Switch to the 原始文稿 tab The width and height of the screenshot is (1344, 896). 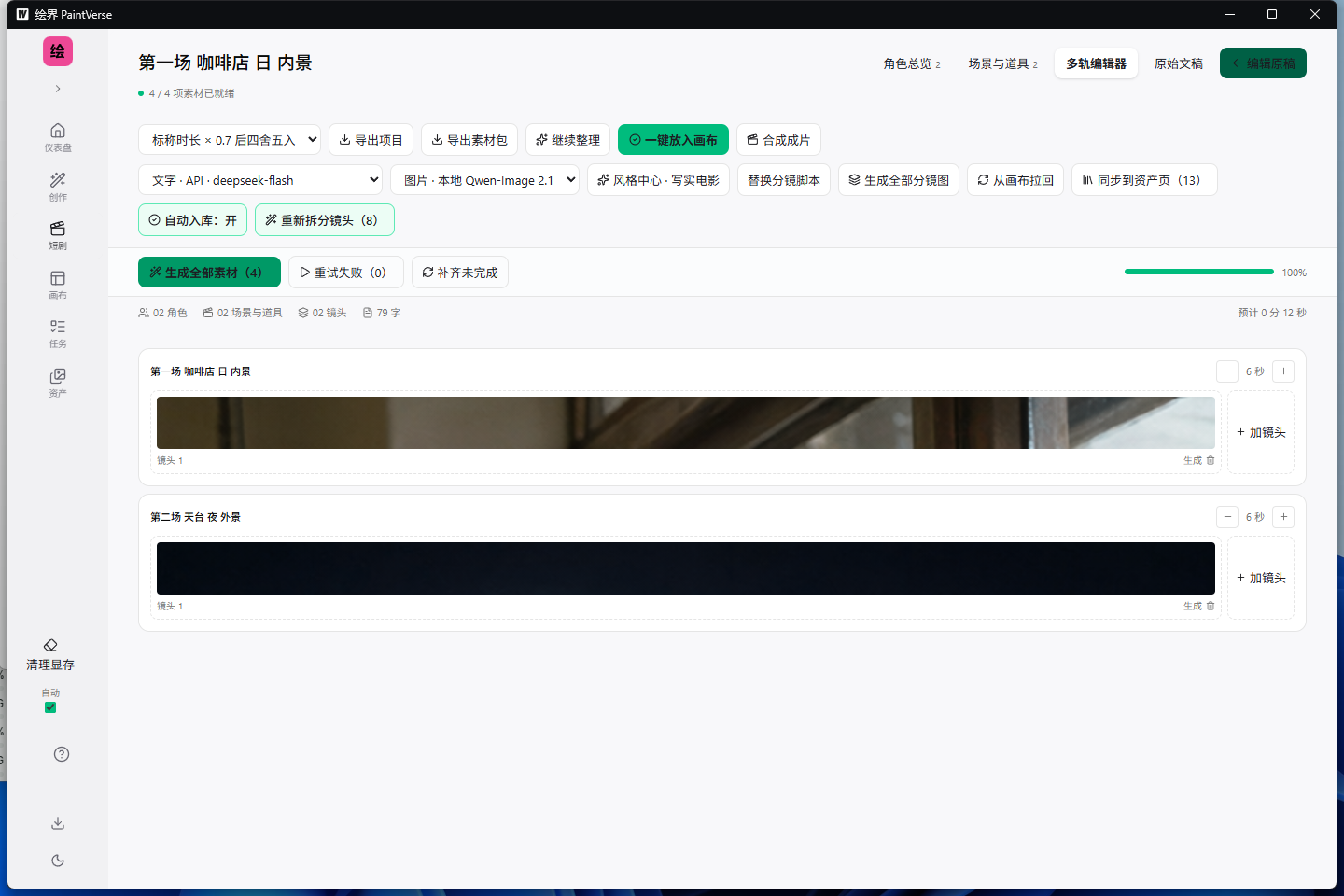pyautogui.click(x=1179, y=63)
